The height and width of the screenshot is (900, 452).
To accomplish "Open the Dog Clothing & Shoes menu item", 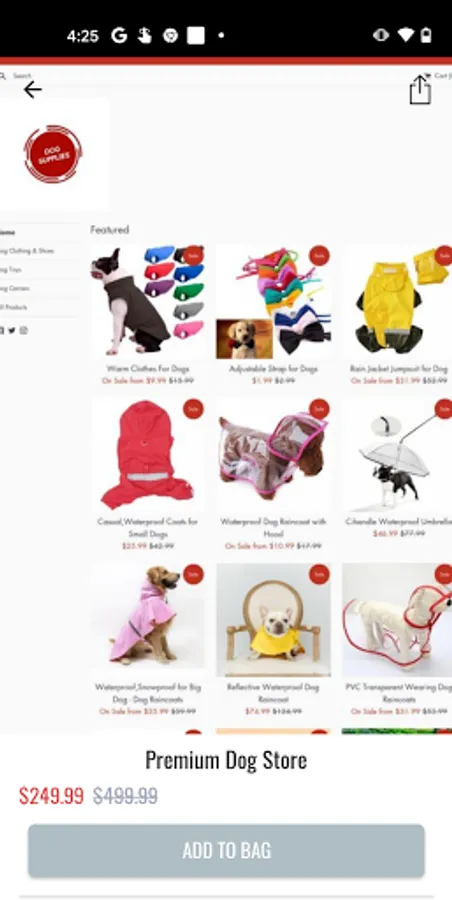I will [x=27, y=251].
